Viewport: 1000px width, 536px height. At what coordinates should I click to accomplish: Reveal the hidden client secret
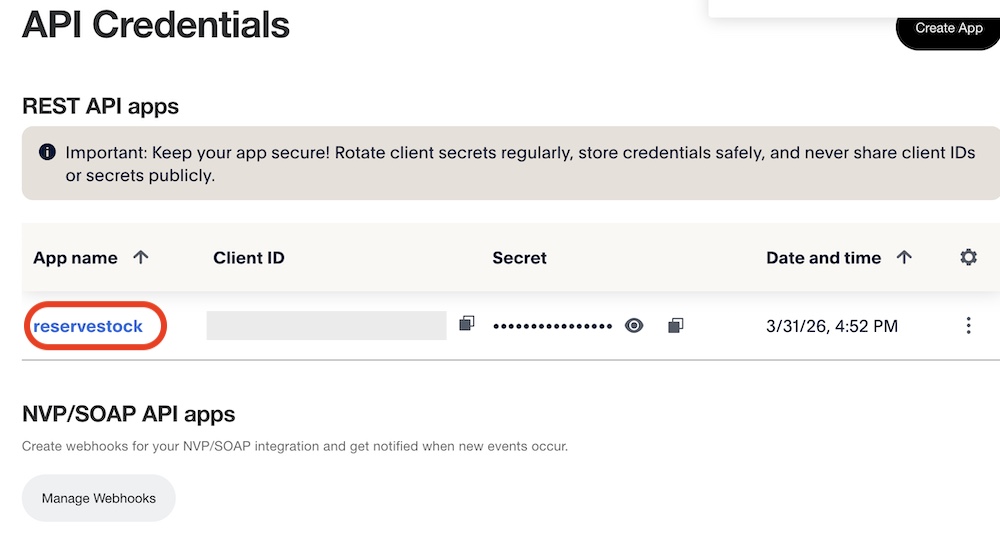[634, 325]
